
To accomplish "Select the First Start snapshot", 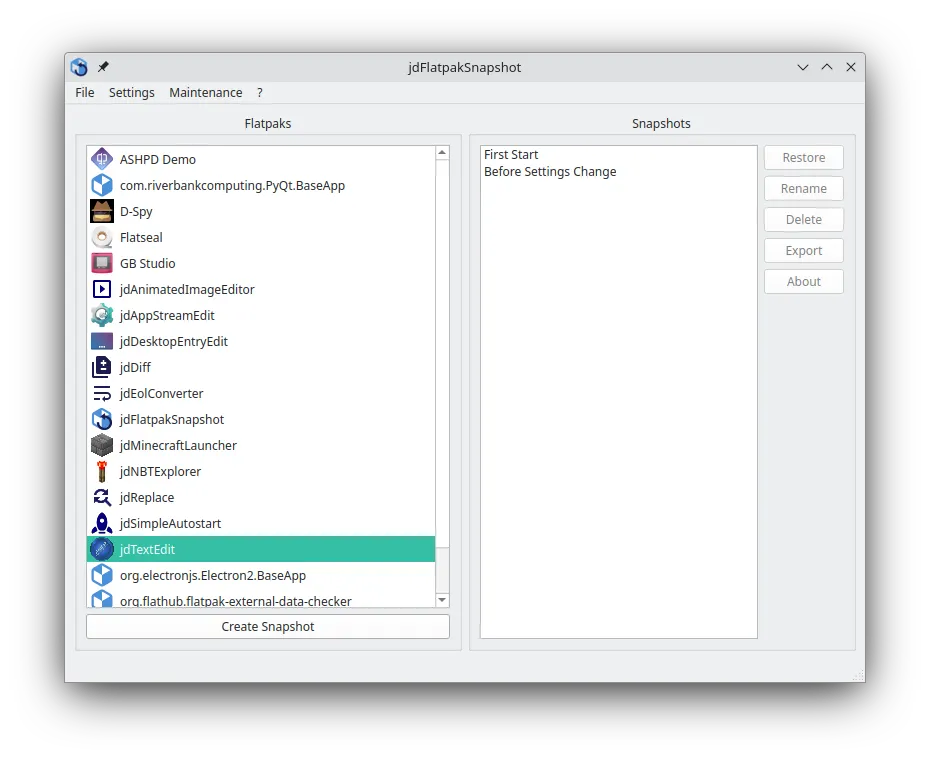I will [x=619, y=155].
